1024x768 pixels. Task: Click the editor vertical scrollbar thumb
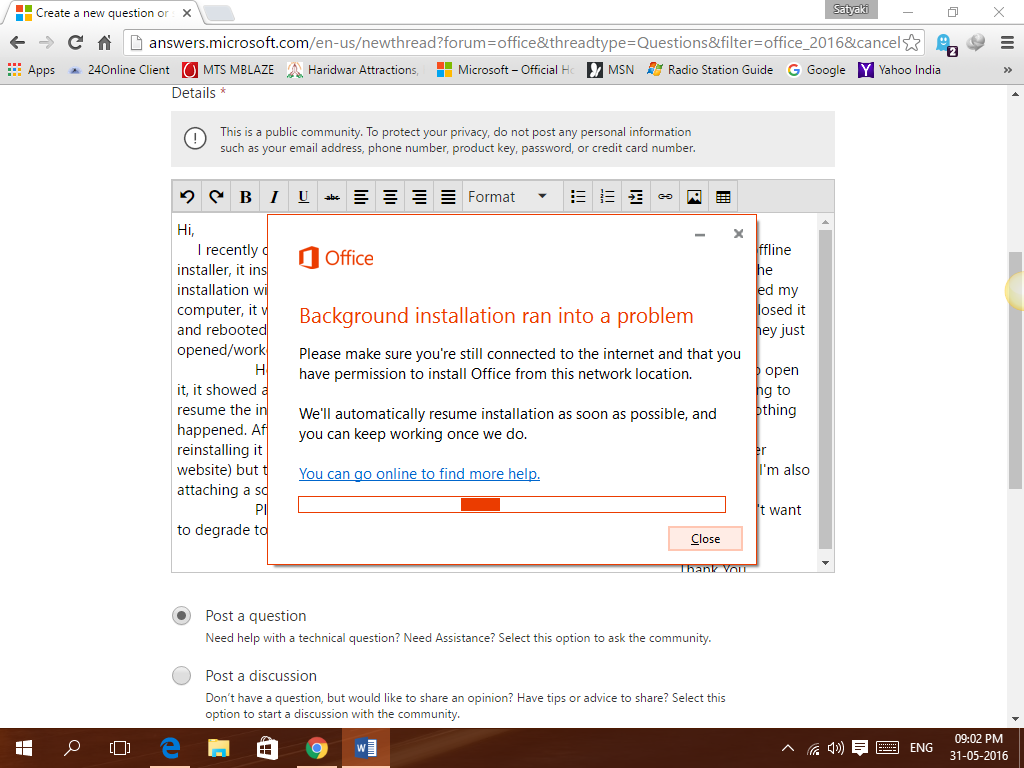(825, 389)
